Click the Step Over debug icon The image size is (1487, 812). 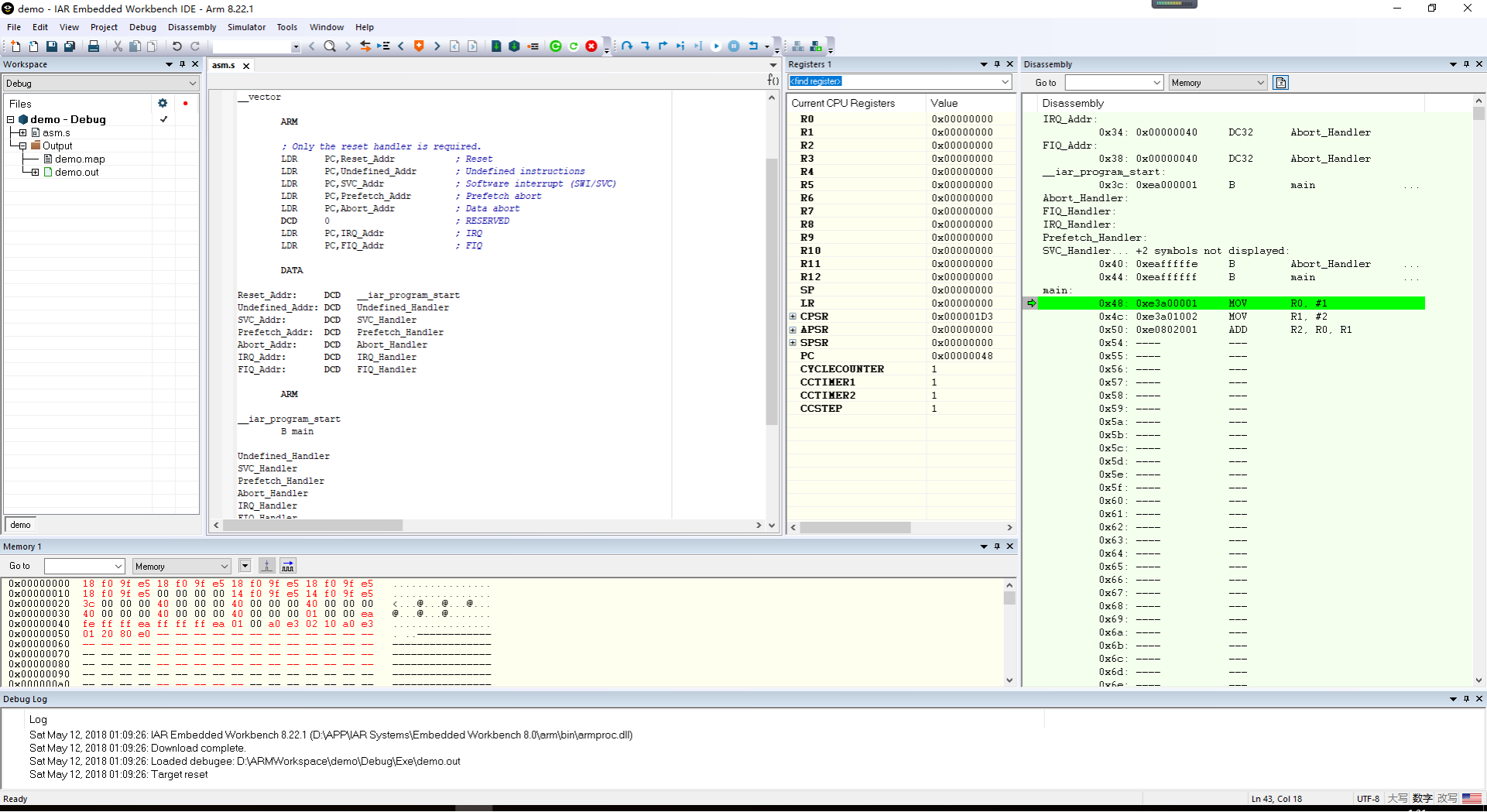(x=627, y=46)
